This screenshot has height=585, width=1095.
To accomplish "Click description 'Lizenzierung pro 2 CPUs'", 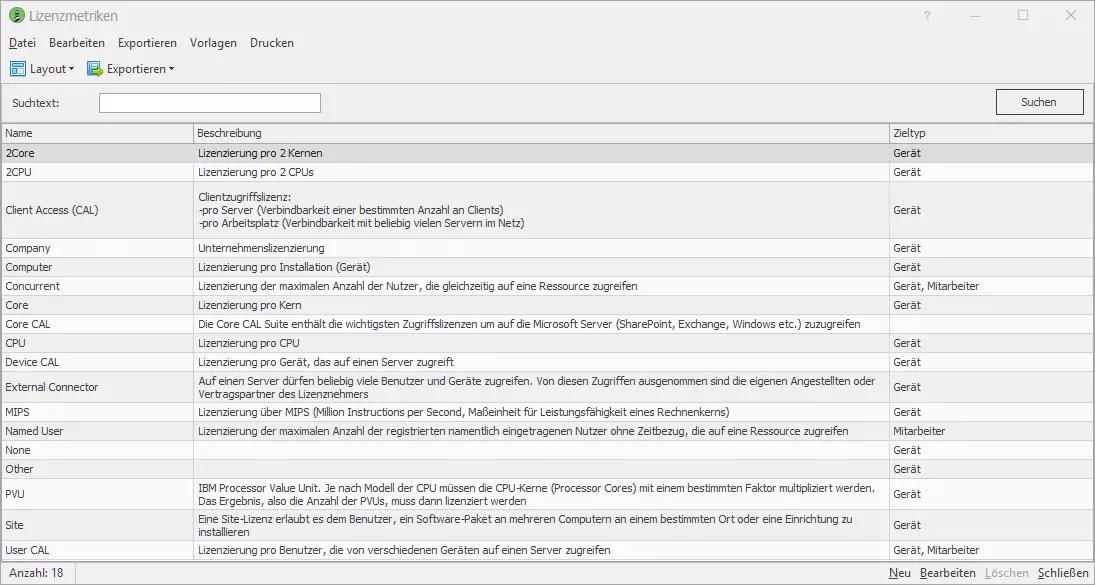I will 256,172.
